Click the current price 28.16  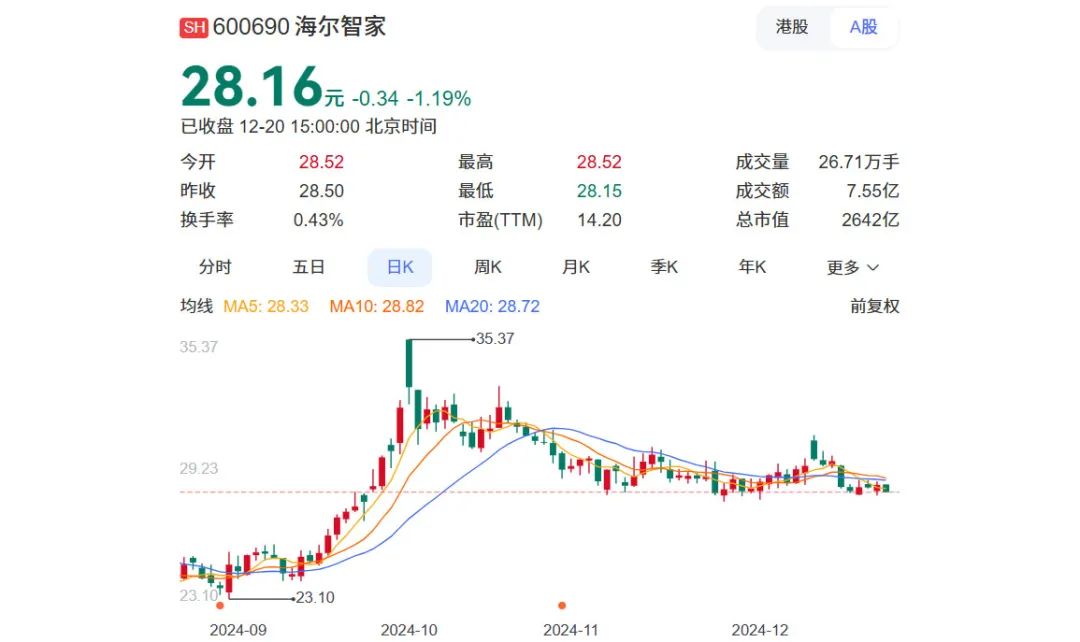pyautogui.click(x=252, y=86)
